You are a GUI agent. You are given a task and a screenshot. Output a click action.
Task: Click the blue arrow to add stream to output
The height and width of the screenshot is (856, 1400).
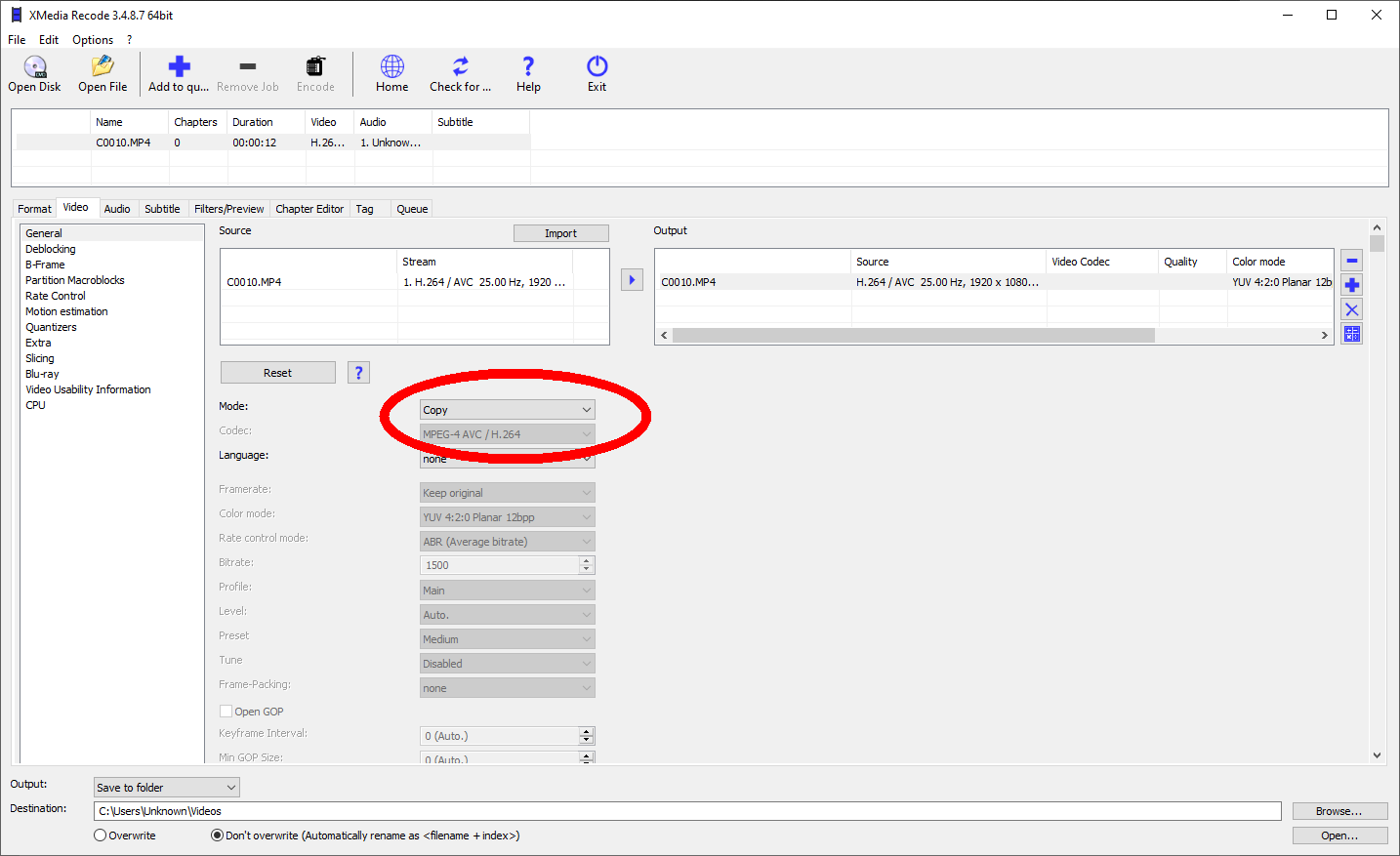pyautogui.click(x=632, y=280)
